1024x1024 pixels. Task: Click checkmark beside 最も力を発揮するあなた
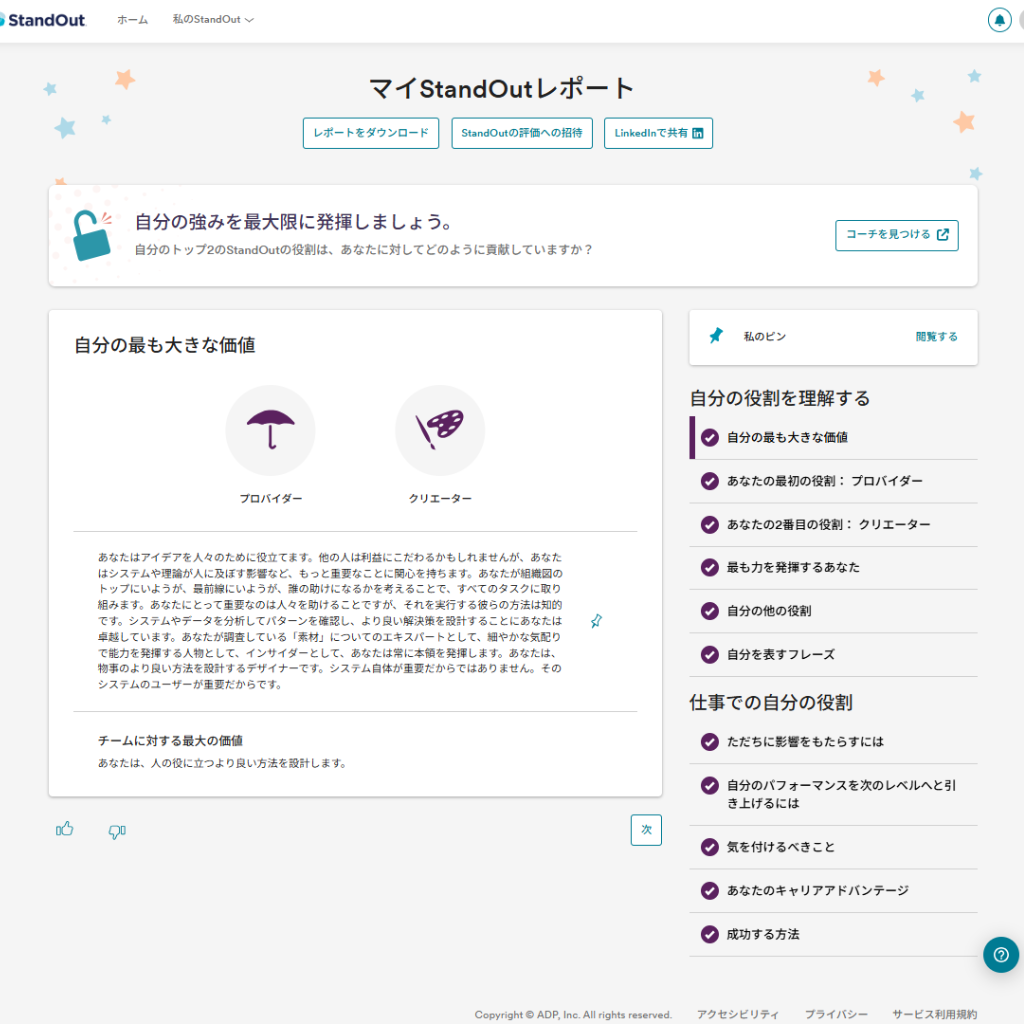710,568
